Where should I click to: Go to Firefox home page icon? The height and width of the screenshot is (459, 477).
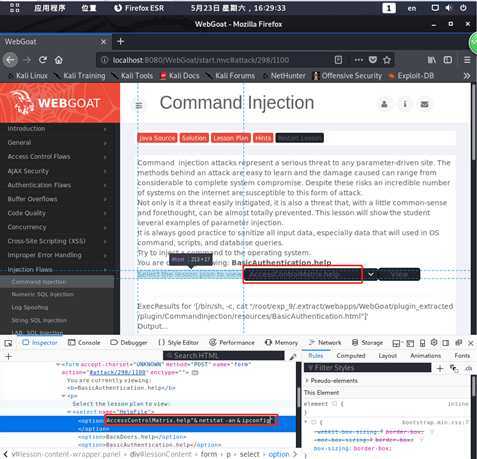coord(59,60)
